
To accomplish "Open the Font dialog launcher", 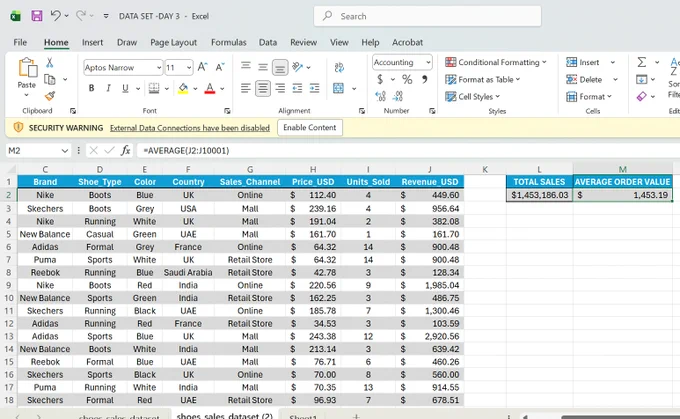I will [227, 111].
